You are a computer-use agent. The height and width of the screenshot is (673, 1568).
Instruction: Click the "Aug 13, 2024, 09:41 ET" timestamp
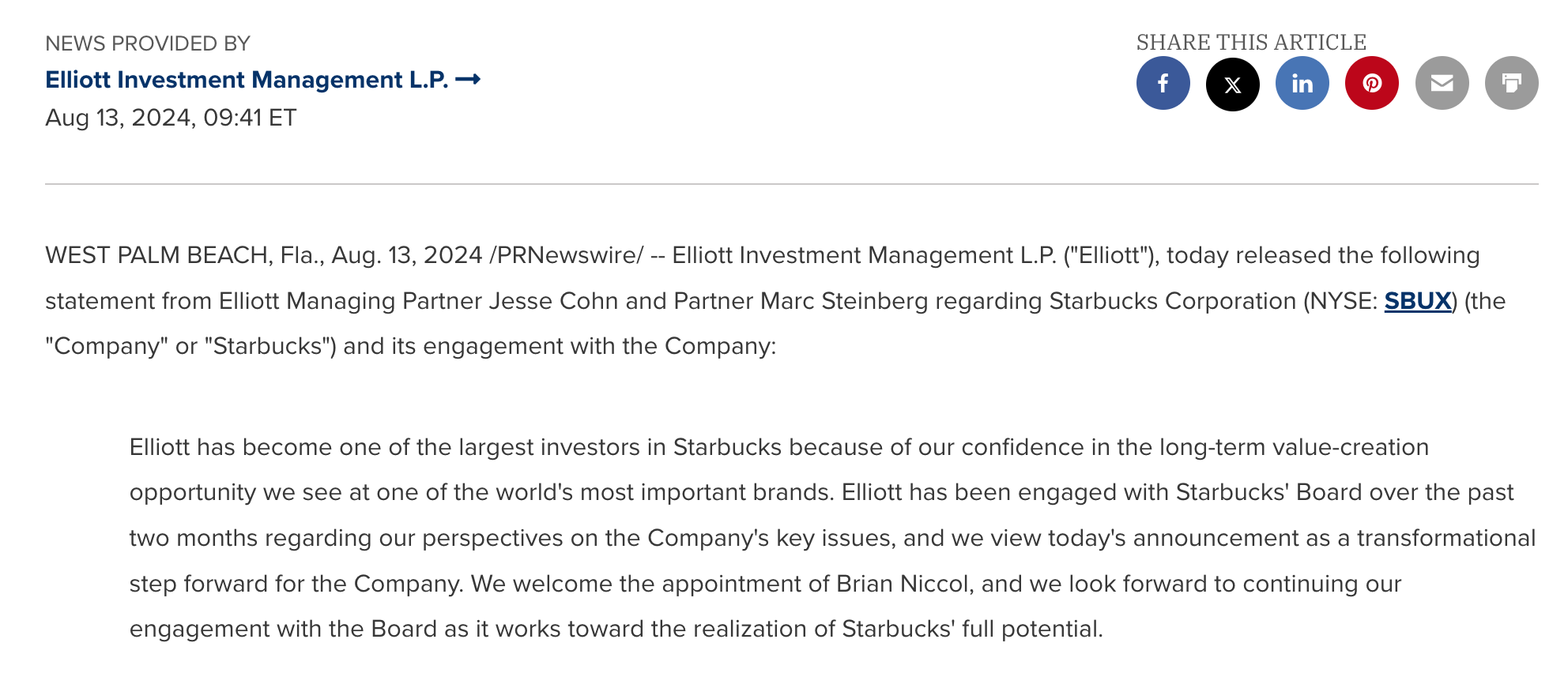tap(171, 118)
